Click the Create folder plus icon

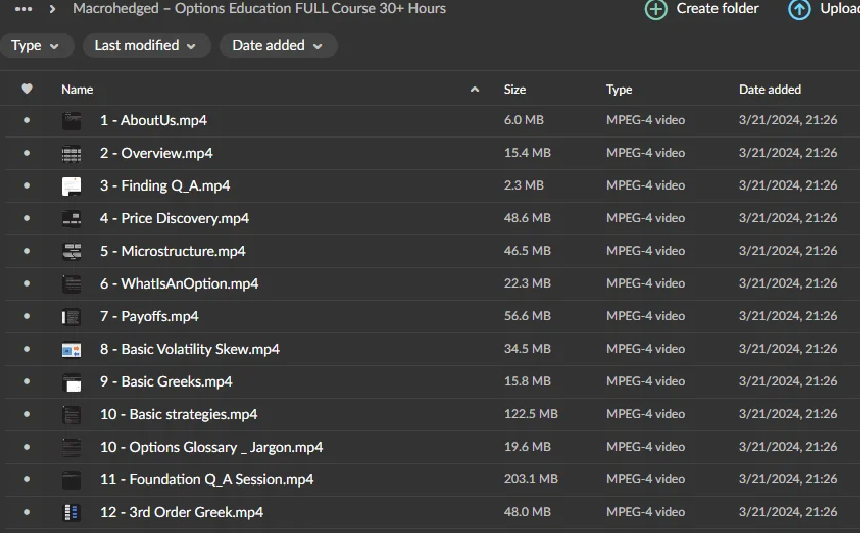click(x=656, y=9)
